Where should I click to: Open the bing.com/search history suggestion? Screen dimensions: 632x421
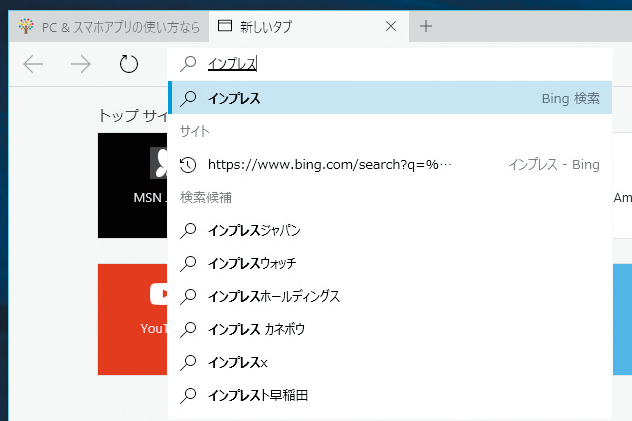(x=390, y=164)
